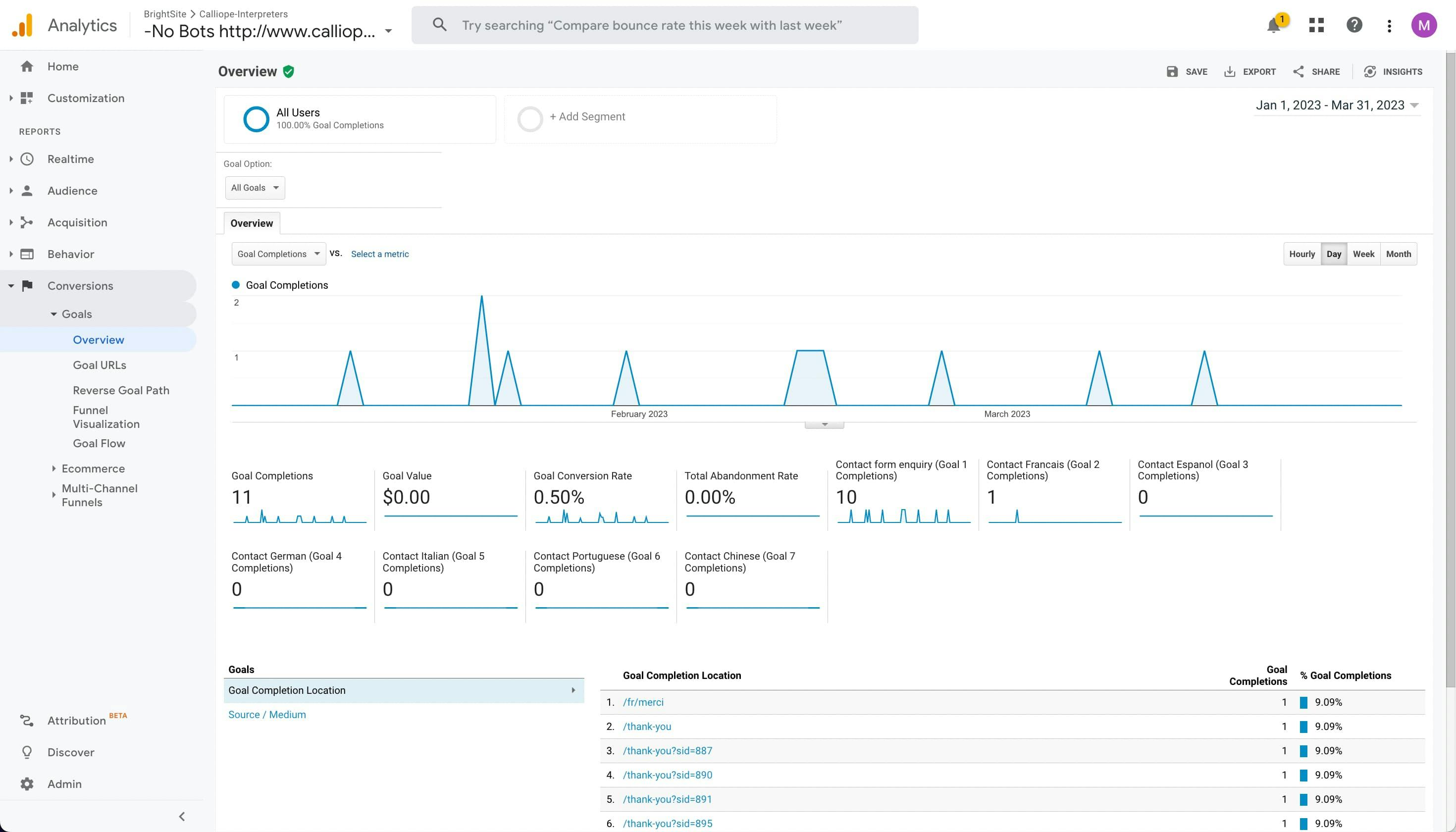Open the date range picker dropdown
Screen dimensions: 1456x832
coord(1337,105)
